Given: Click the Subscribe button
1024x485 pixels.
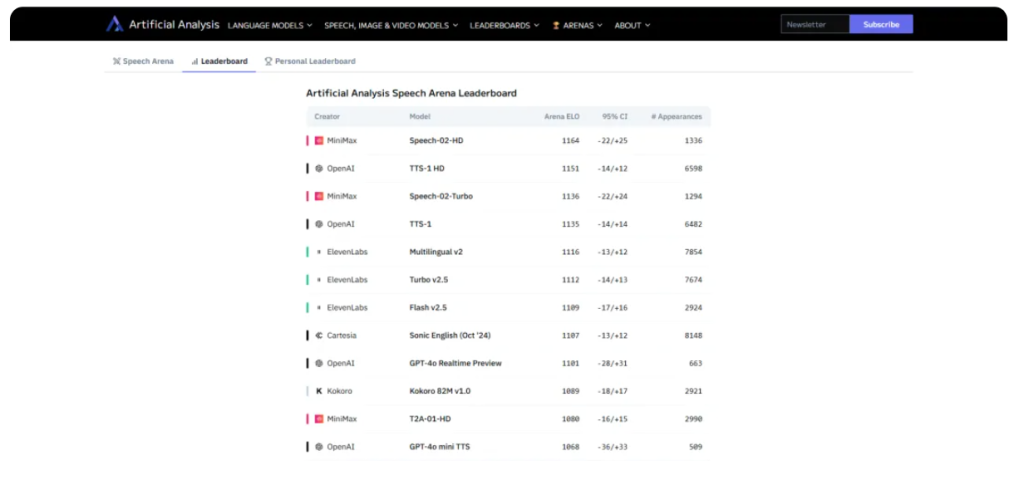Looking at the screenshot, I should (881, 24).
